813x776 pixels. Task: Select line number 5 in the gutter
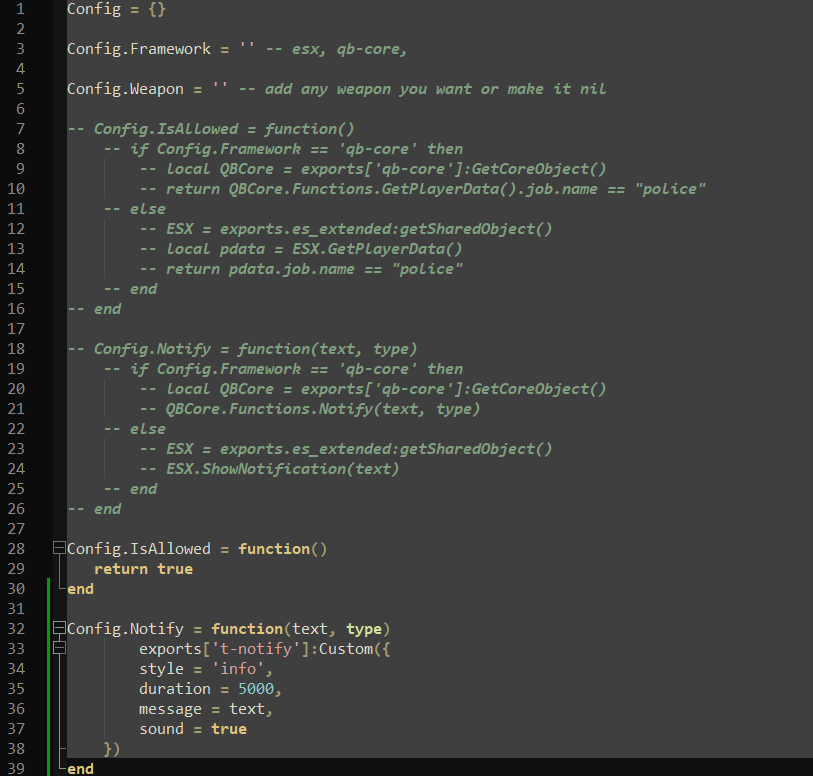coord(20,89)
